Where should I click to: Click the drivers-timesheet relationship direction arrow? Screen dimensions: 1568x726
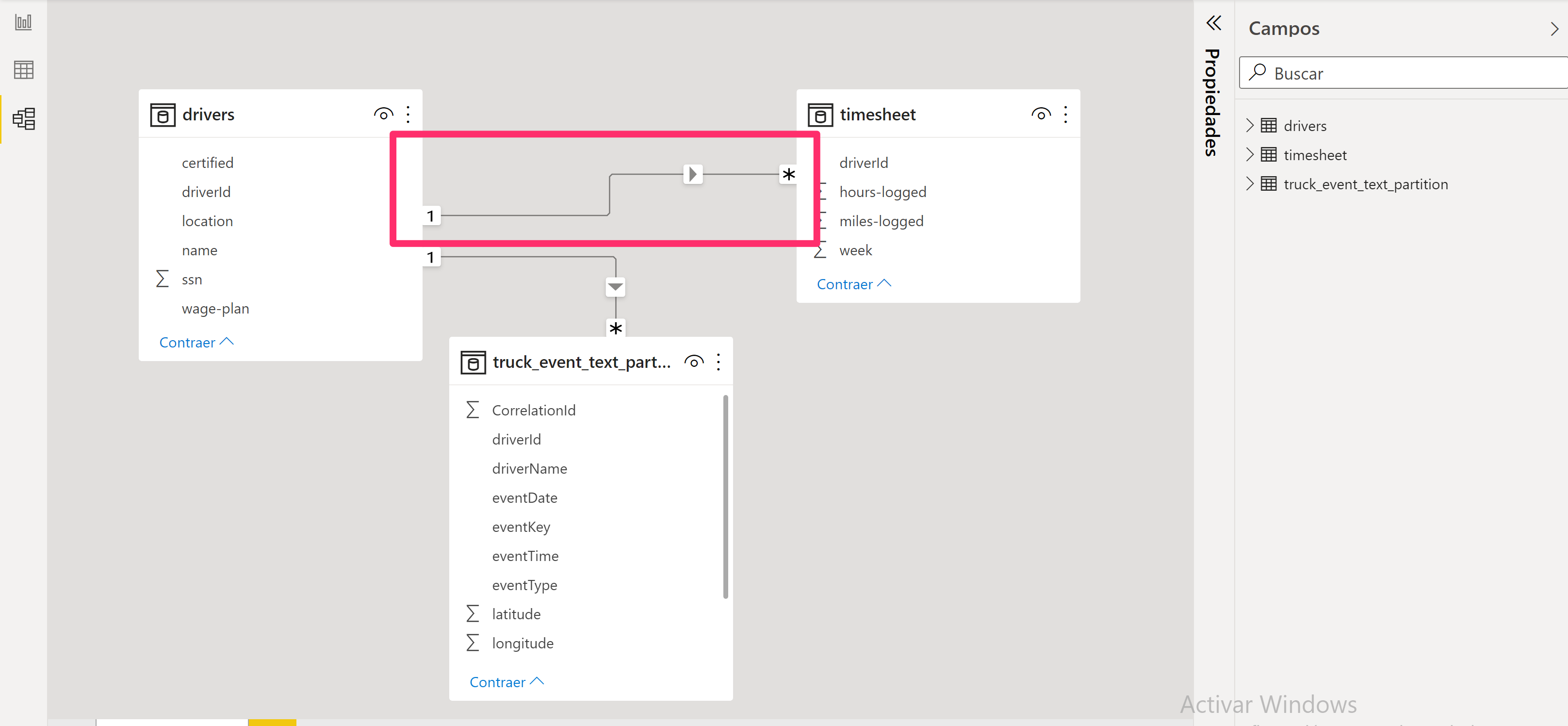[693, 174]
